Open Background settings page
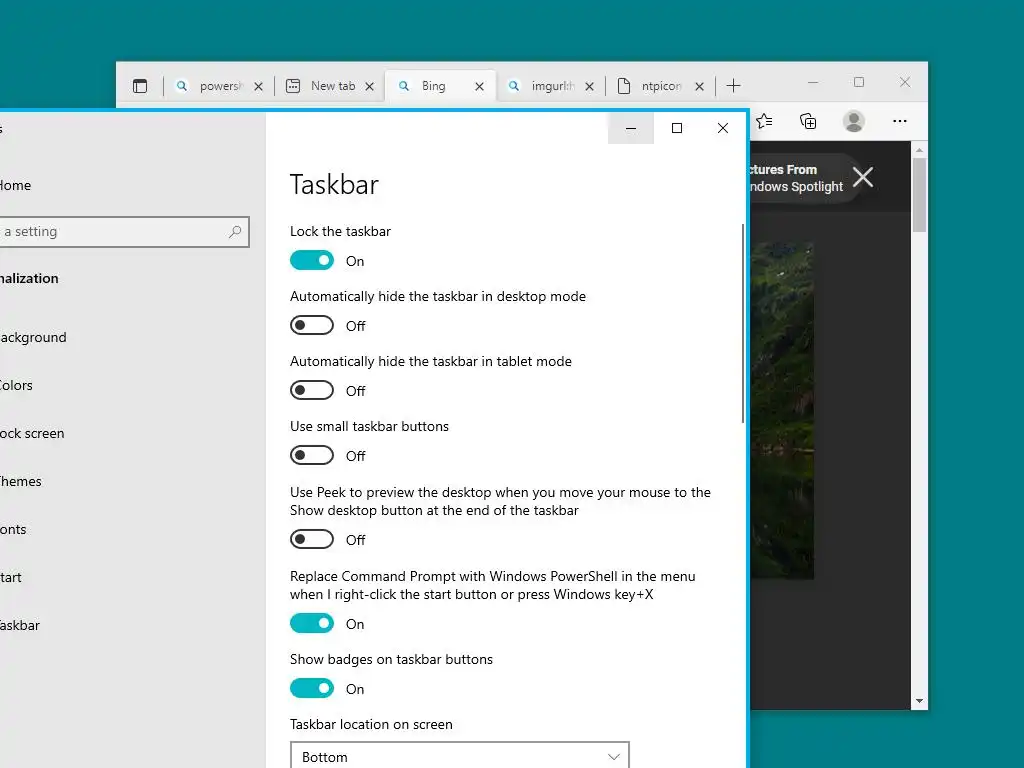The image size is (1024, 768). 33,338
